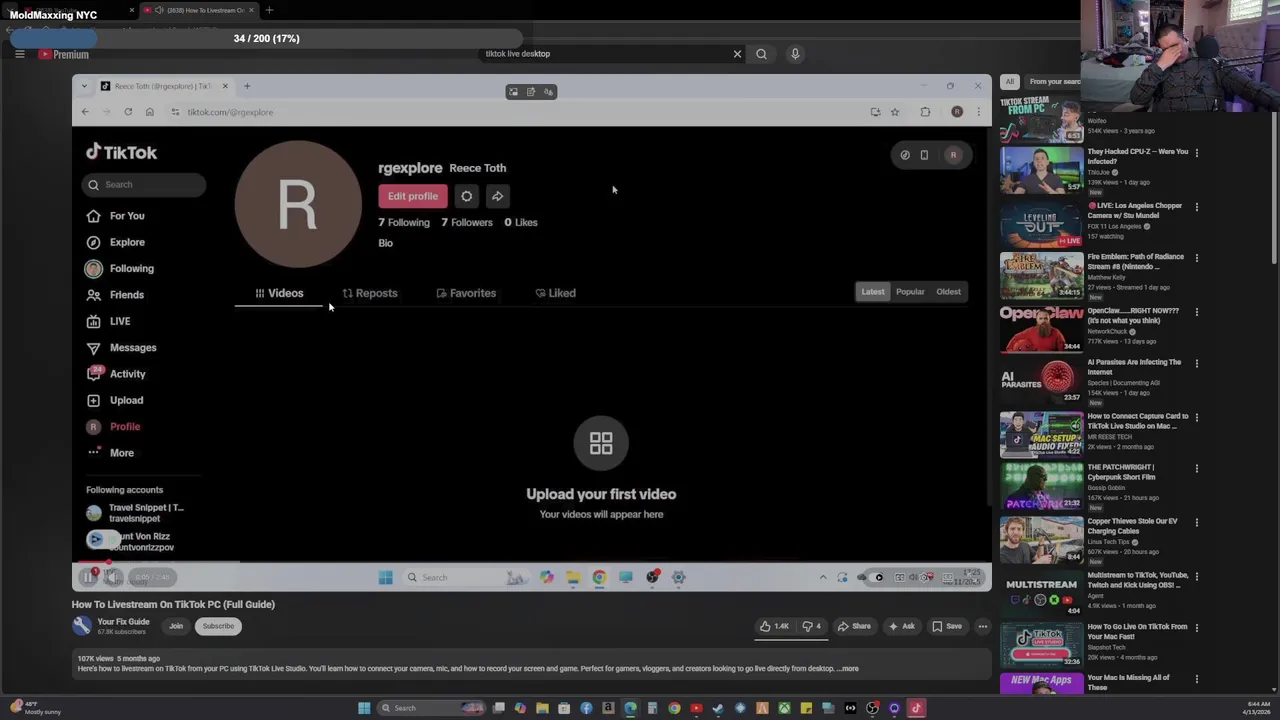1280x720 pixels.
Task: Select 'LIVE' in TikTok sidebar
Action: [109, 321]
